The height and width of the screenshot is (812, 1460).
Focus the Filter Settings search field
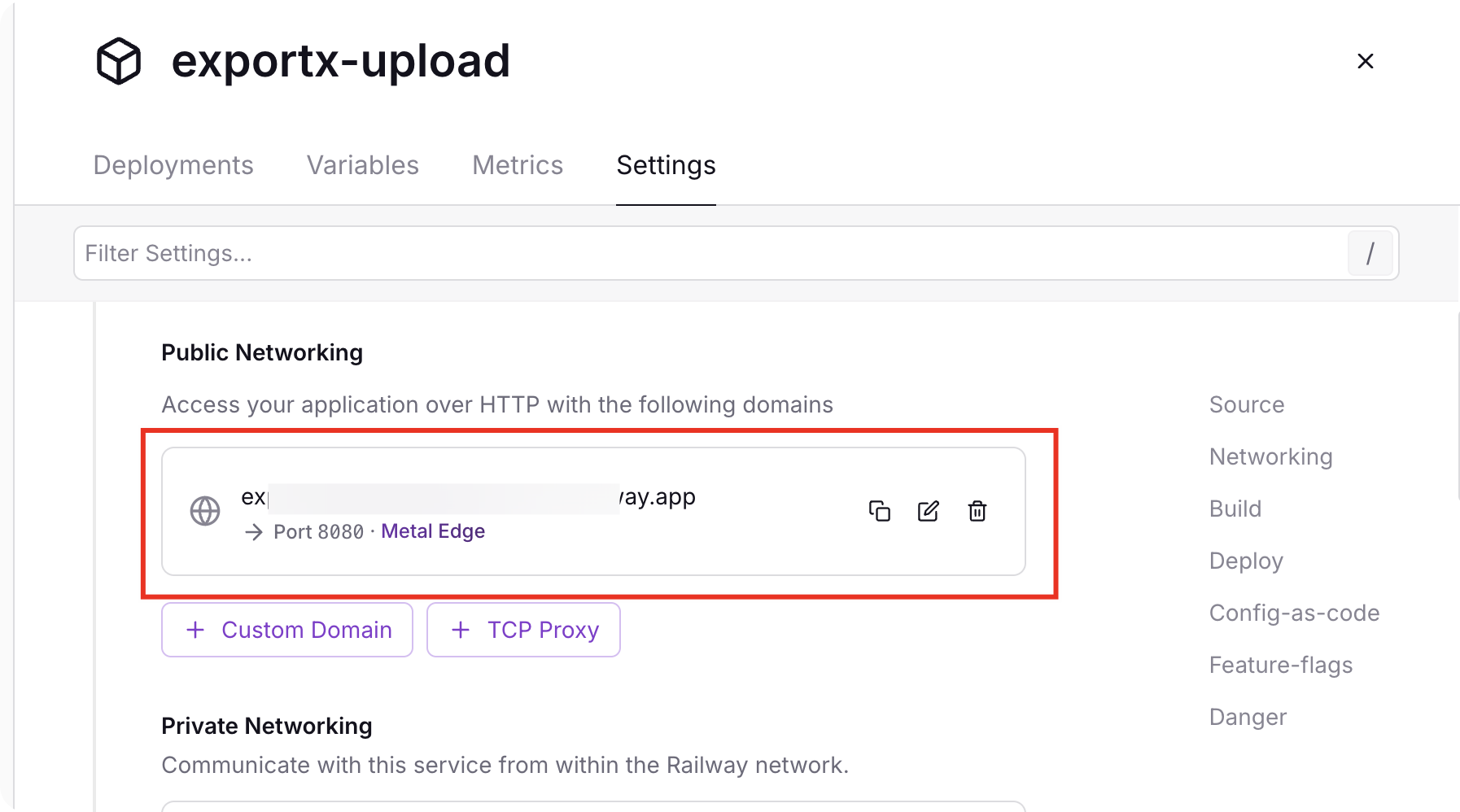click(708, 254)
